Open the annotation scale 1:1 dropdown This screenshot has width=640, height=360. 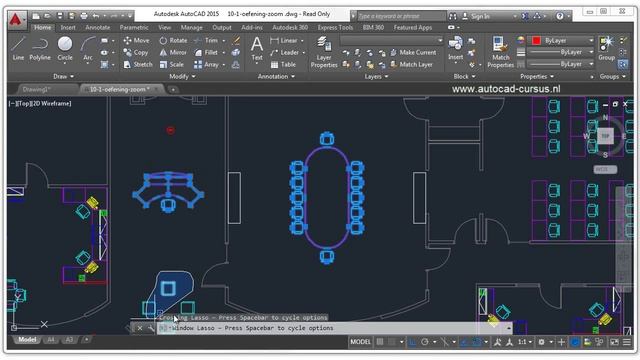(x=524, y=342)
